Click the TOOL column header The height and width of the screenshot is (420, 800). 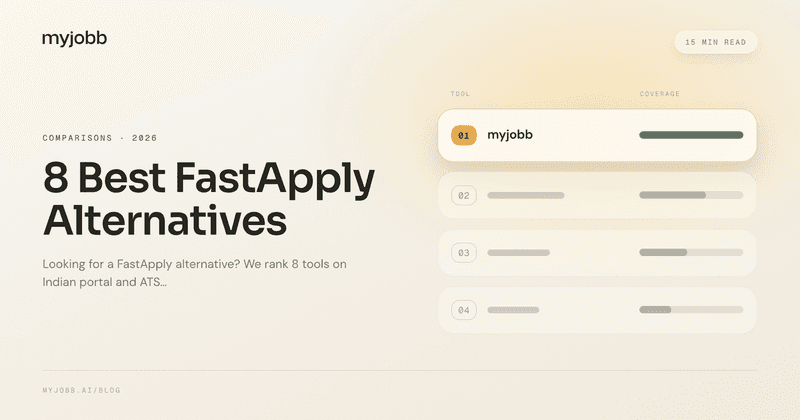pyautogui.click(x=460, y=94)
